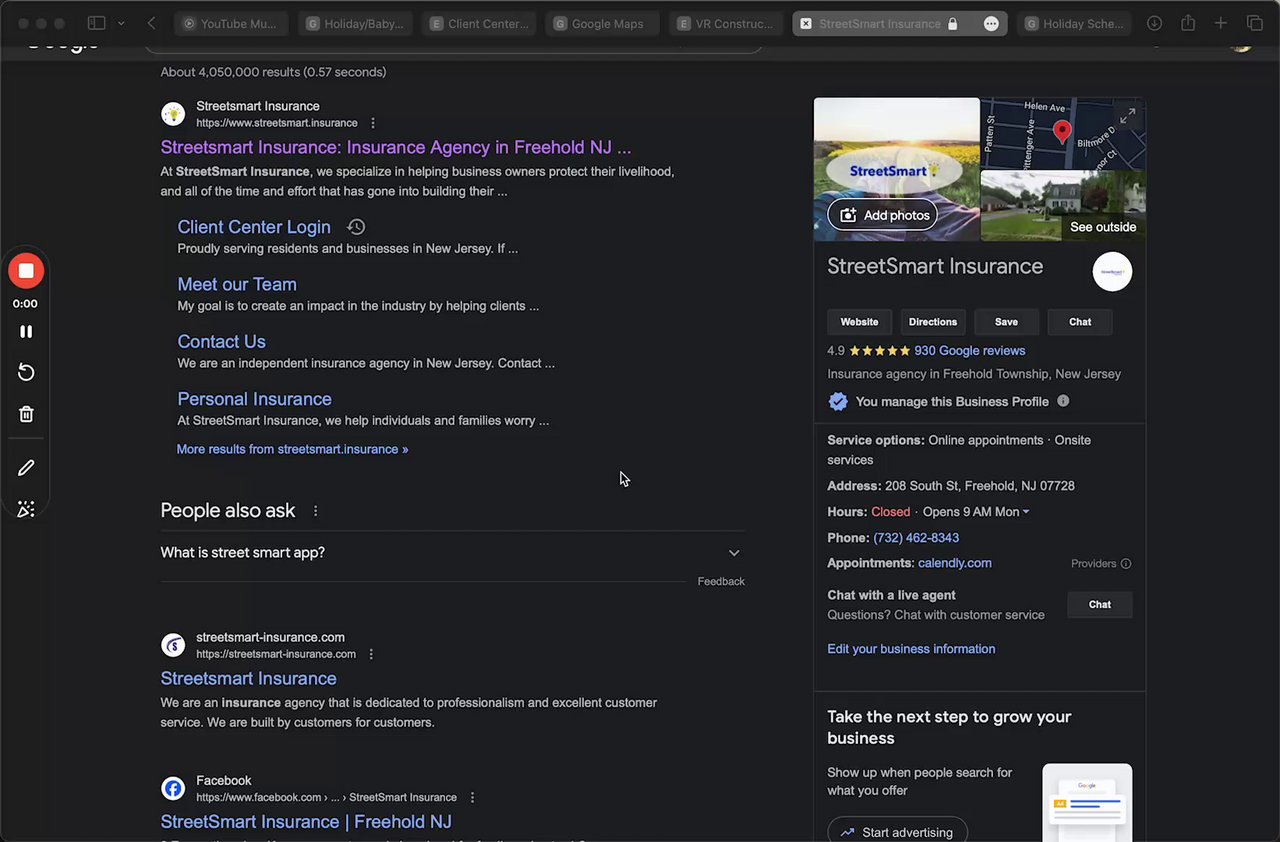
Task: Click Start advertising button
Action: (x=897, y=832)
